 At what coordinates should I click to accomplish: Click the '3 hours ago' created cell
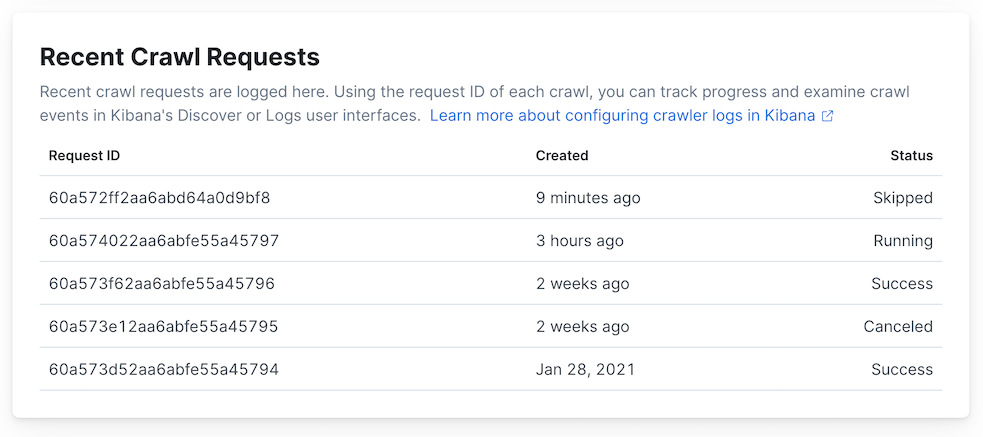click(580, 241)
